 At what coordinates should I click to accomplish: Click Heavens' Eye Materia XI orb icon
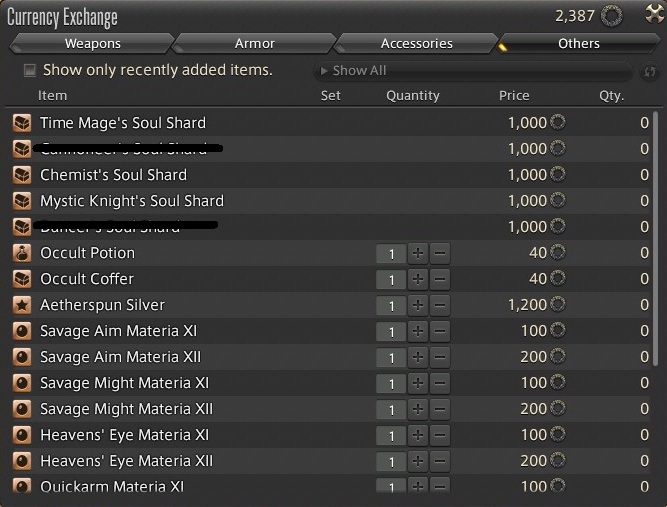22,435
